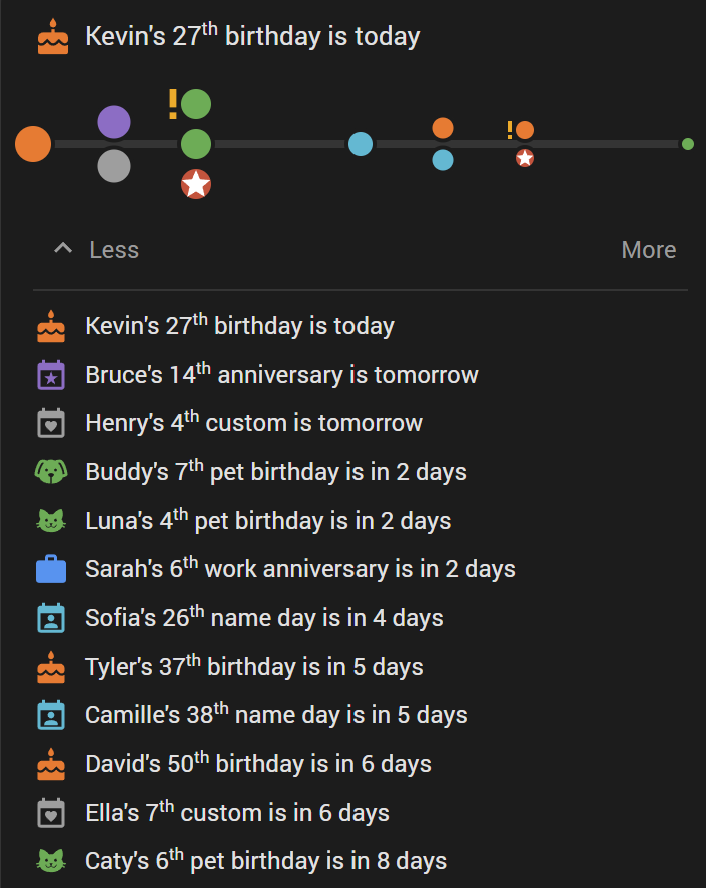Click Sarah's blue briefcase icon
The width and height of the screenshot is (706, 888).
pyautogui.click(x=51, y=569)
